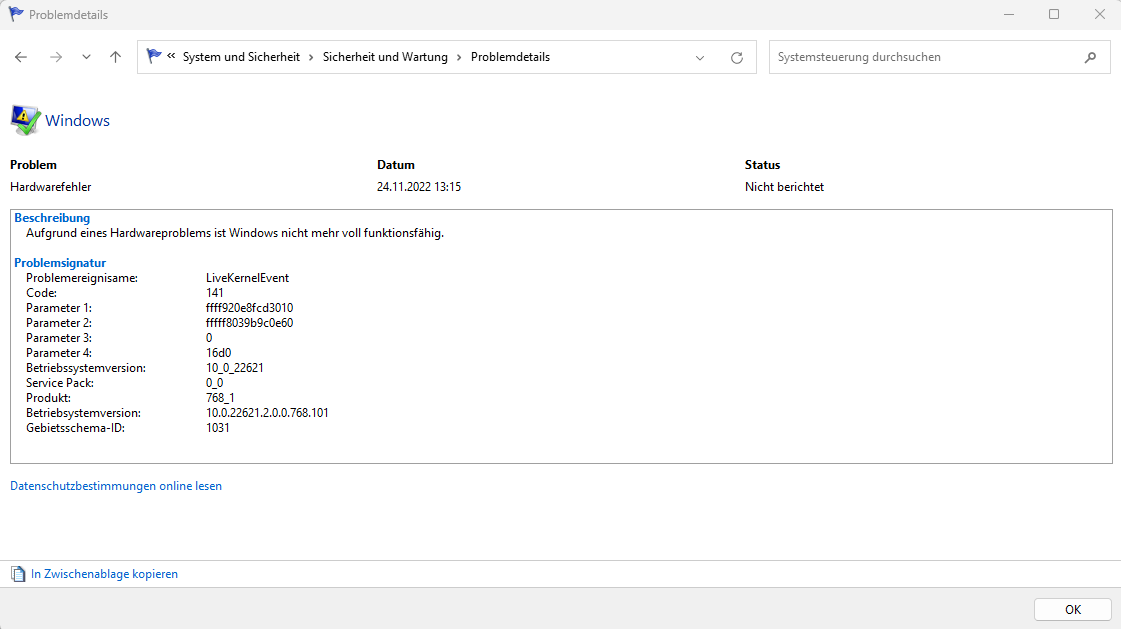Select the Parameter 3 value 0
This screenshot has width=1121, height=629.
pyautogui.click(x=209, y=338)
